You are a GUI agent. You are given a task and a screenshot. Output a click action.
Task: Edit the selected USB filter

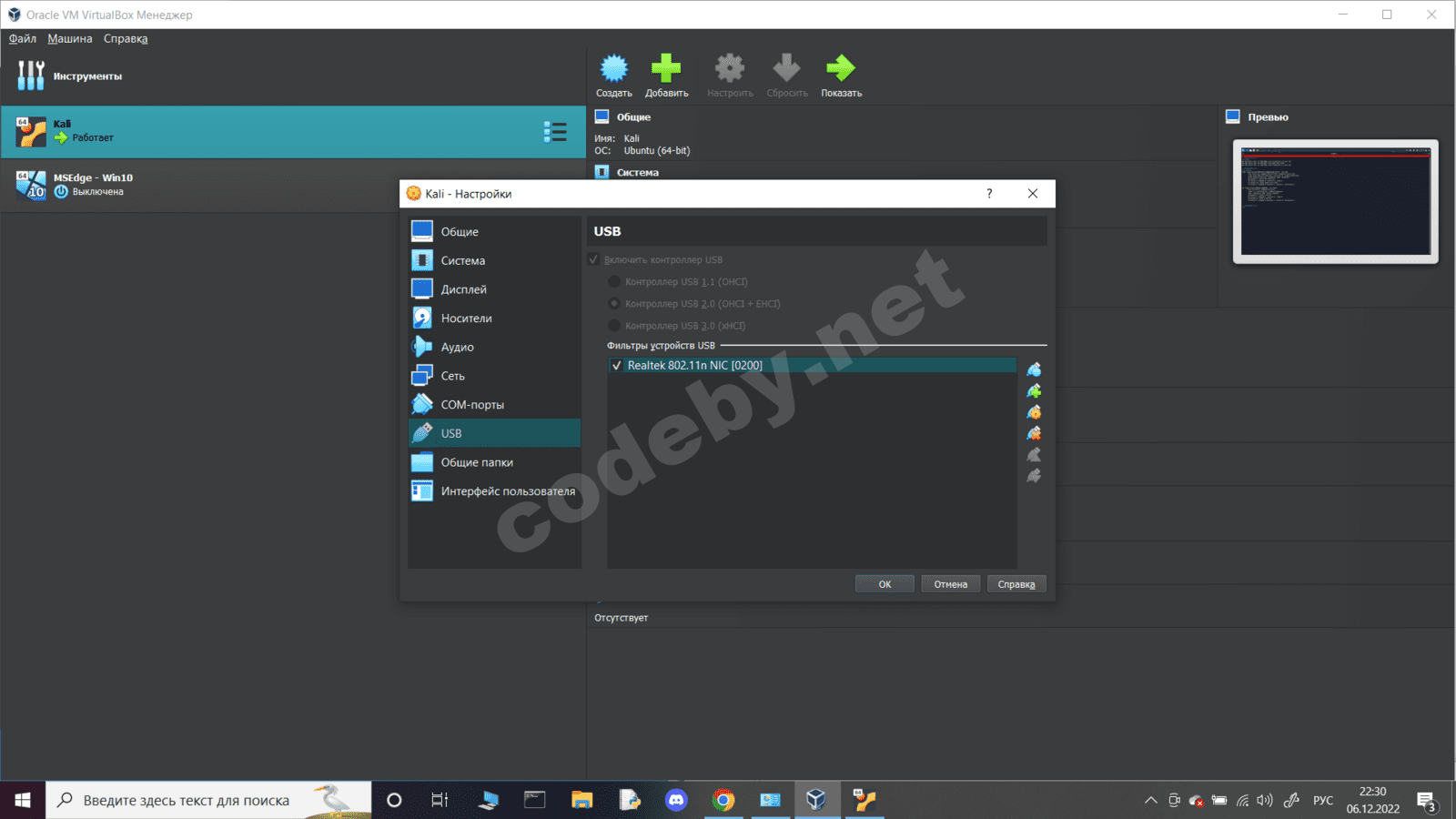pos(1034,412)
